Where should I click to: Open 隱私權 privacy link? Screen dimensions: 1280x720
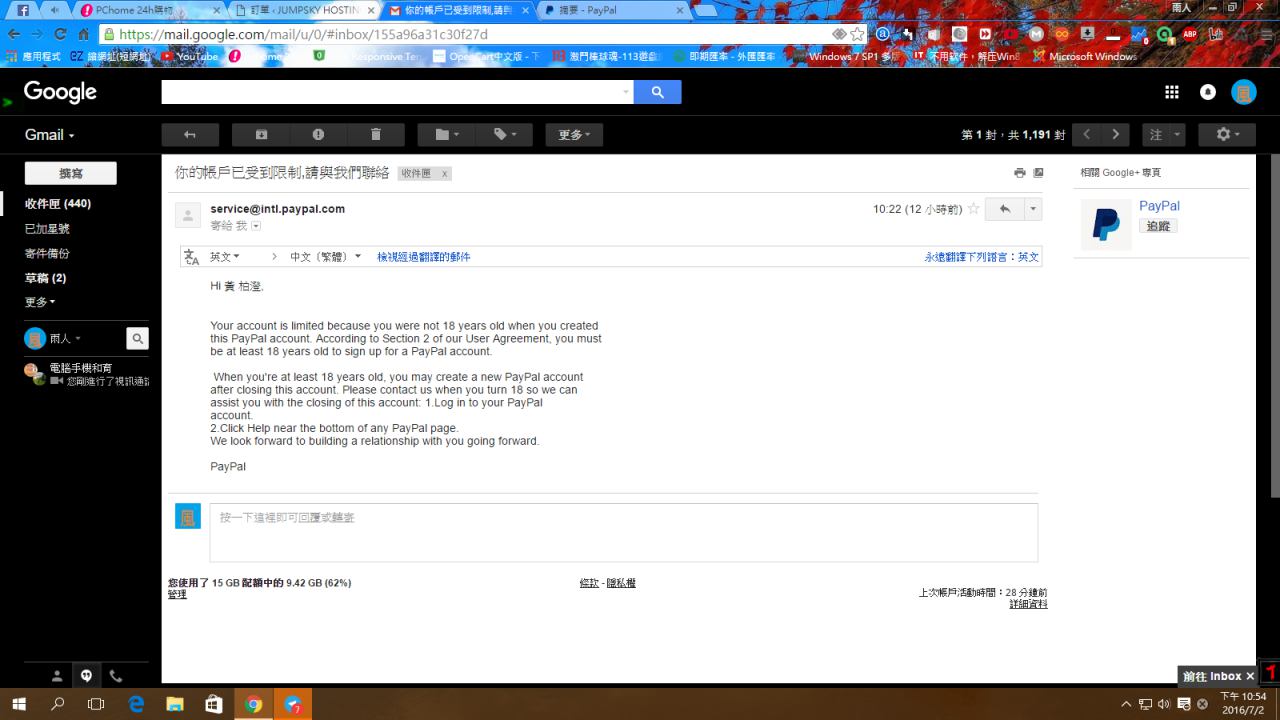click(621, 583)
